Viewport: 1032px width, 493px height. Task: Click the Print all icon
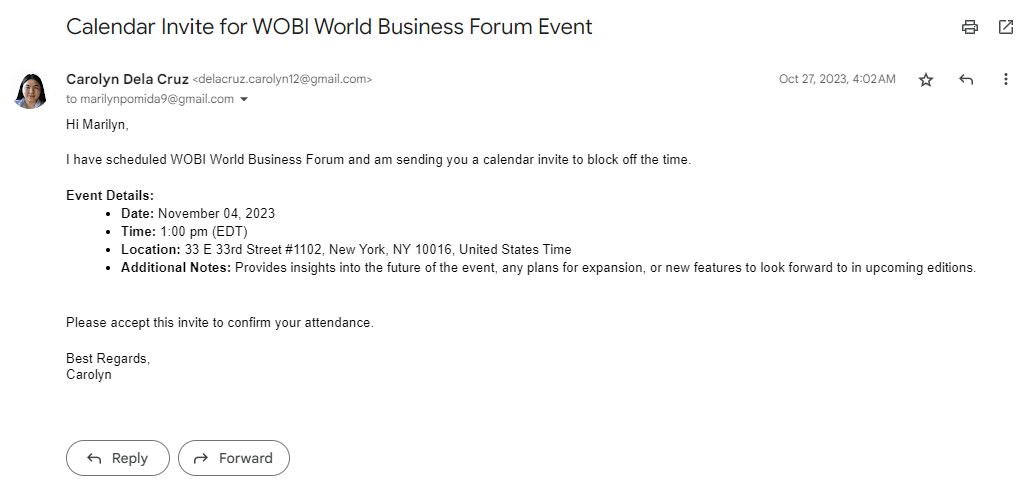[x=969, y=27]
